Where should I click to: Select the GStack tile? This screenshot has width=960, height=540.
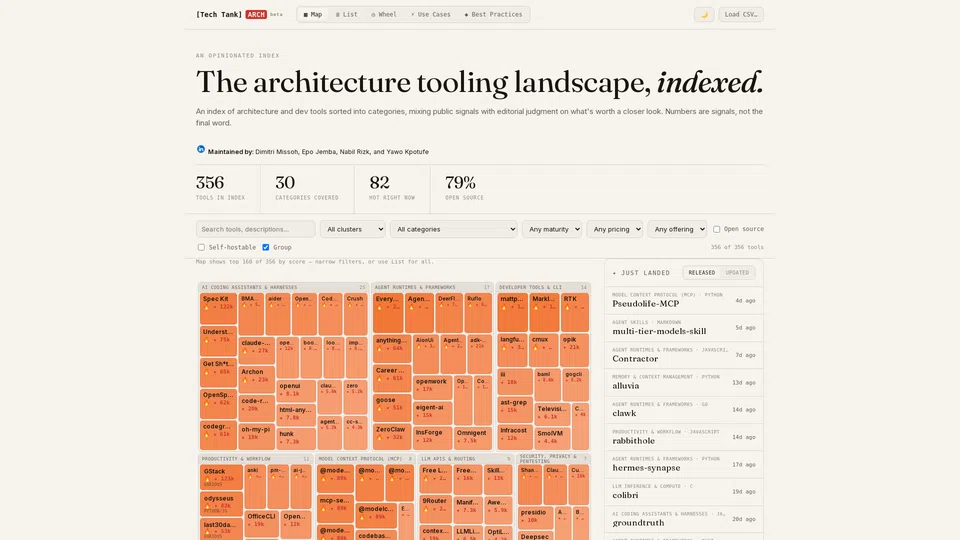click(220, 477)
